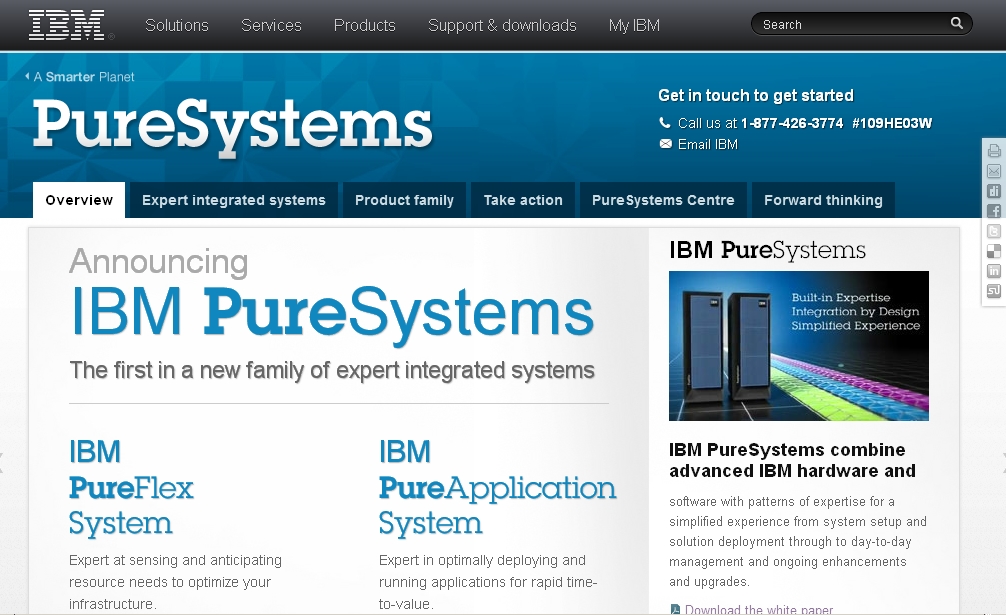Click the 'IBM PureSystems' title above the thumbnail
Image resolution: width=1006 pixels, height=615 pixels.
767,250
